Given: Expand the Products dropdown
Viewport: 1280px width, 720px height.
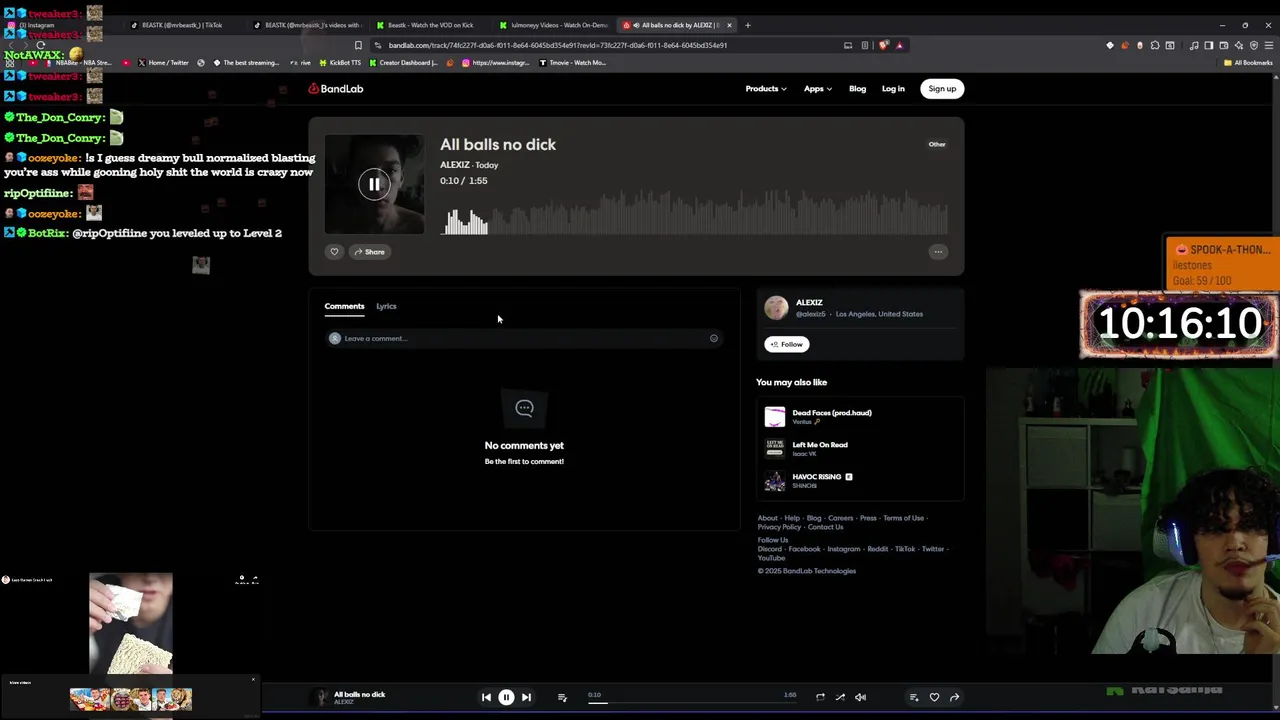Looking at the screenshot, I should (x=766, y=89).
